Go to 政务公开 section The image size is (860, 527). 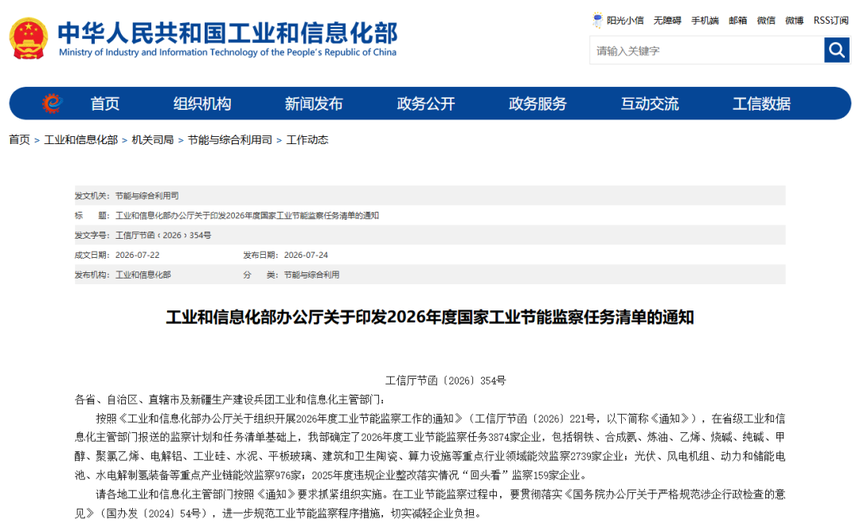pyautogui.click(x=426, y=104)
